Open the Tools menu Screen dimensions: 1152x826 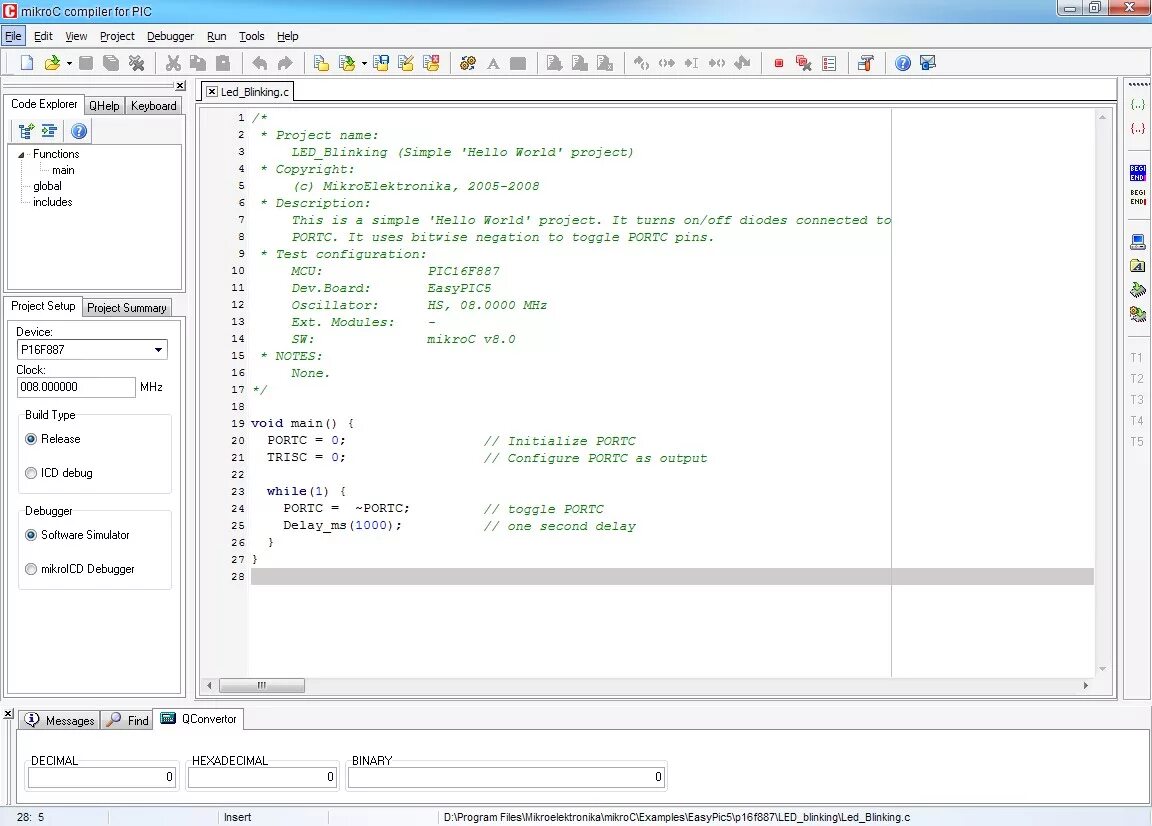pyautogui.click(x=251, y=36)
